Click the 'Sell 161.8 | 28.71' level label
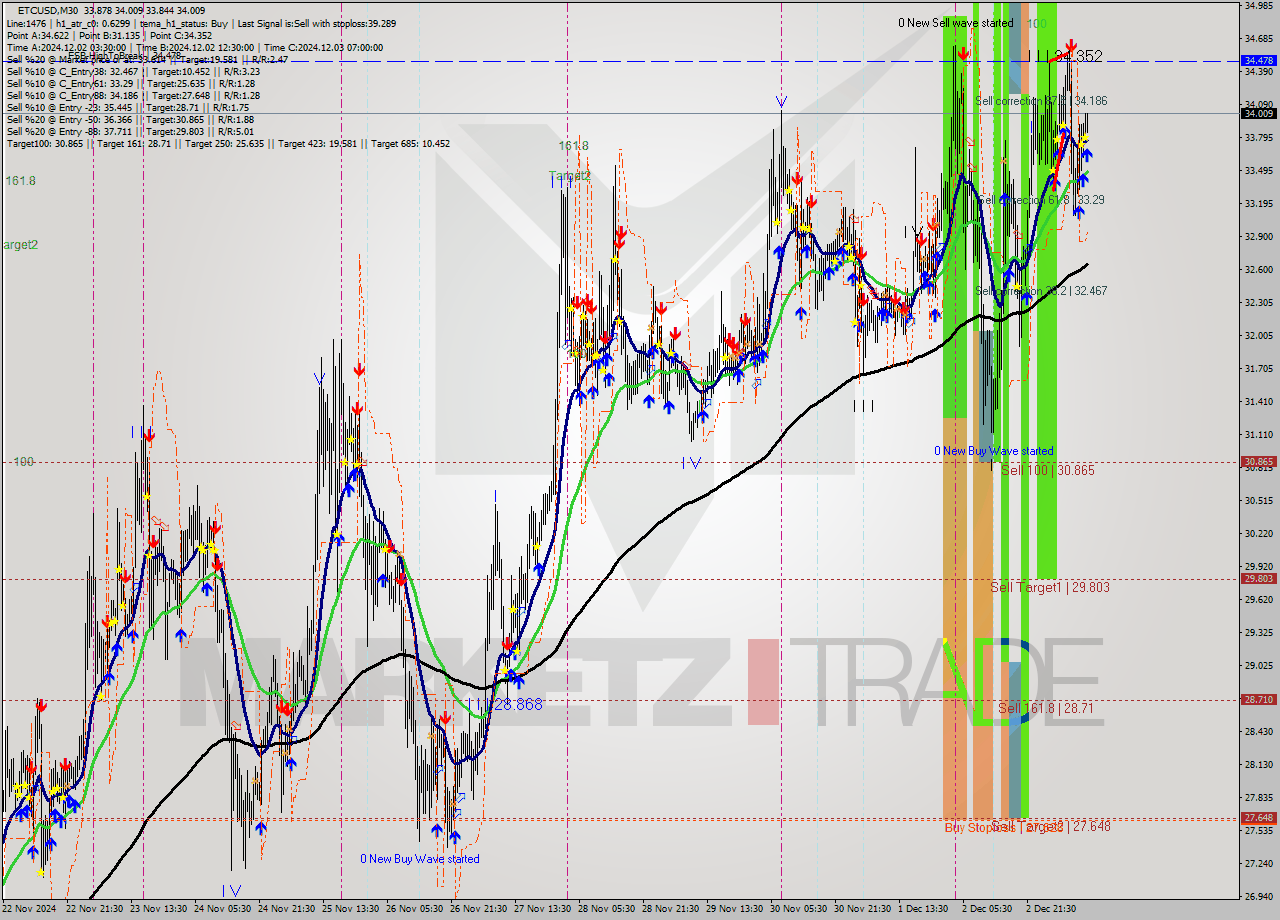 click(1046, 708)
